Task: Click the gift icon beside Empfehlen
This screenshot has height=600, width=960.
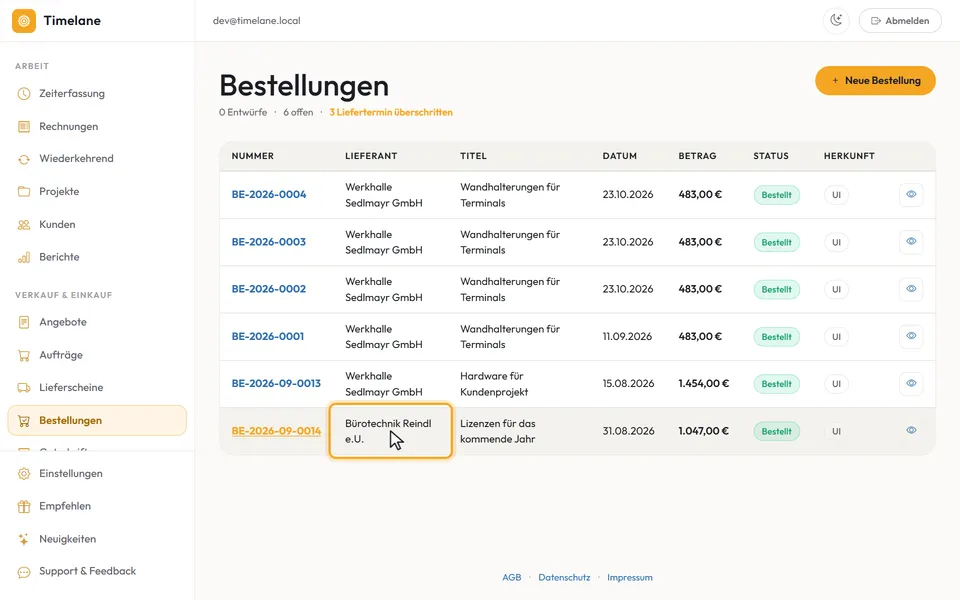Action: coord(24,506)
